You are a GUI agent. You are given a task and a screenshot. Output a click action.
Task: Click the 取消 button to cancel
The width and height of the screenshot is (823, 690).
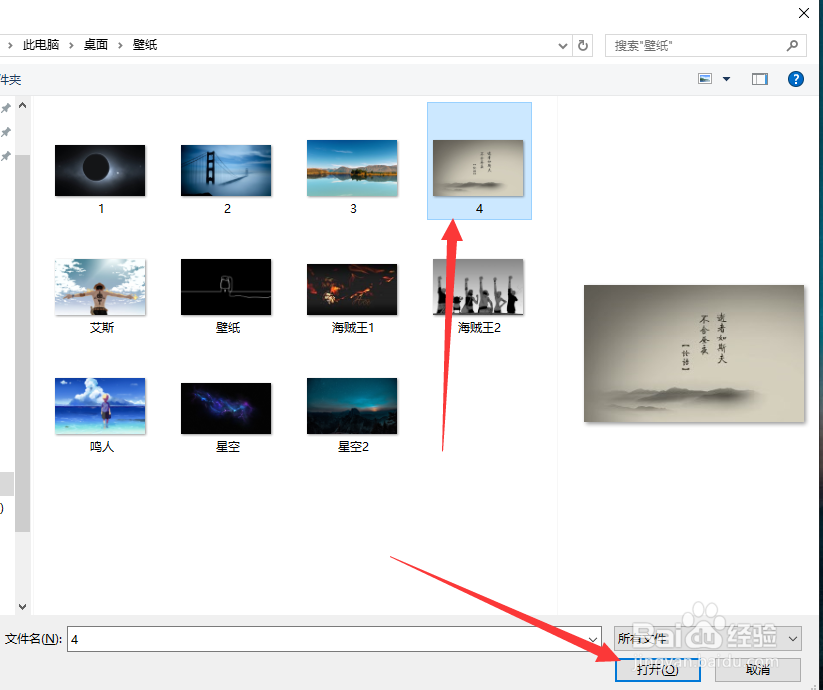pos(756,671)
